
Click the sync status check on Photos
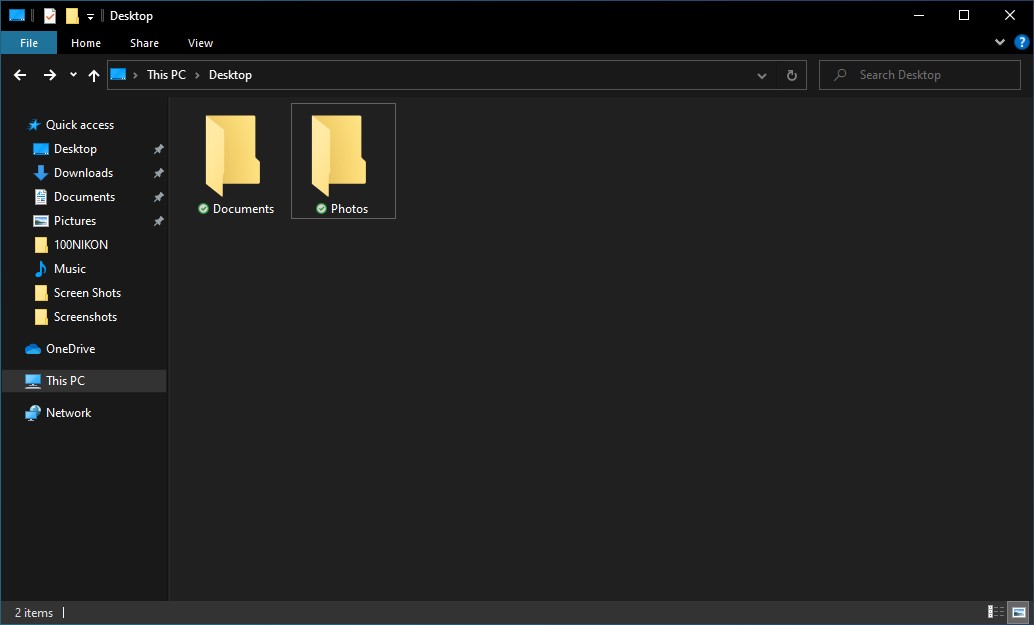321,209
